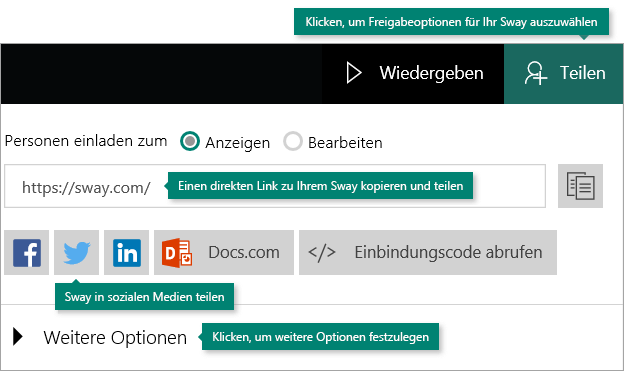The width and height of the screenshot is (624, 371).
Task: Share the Sway on LinkedIn
Action: point(127,252)
